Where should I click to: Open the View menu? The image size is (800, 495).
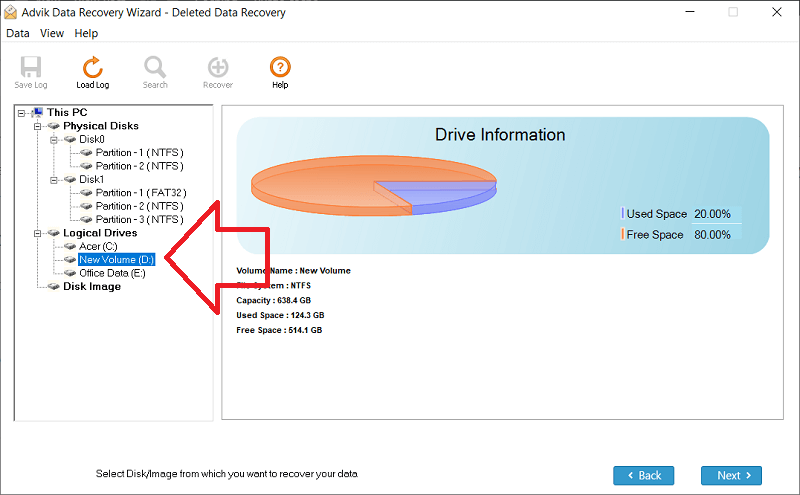point(52,33)
